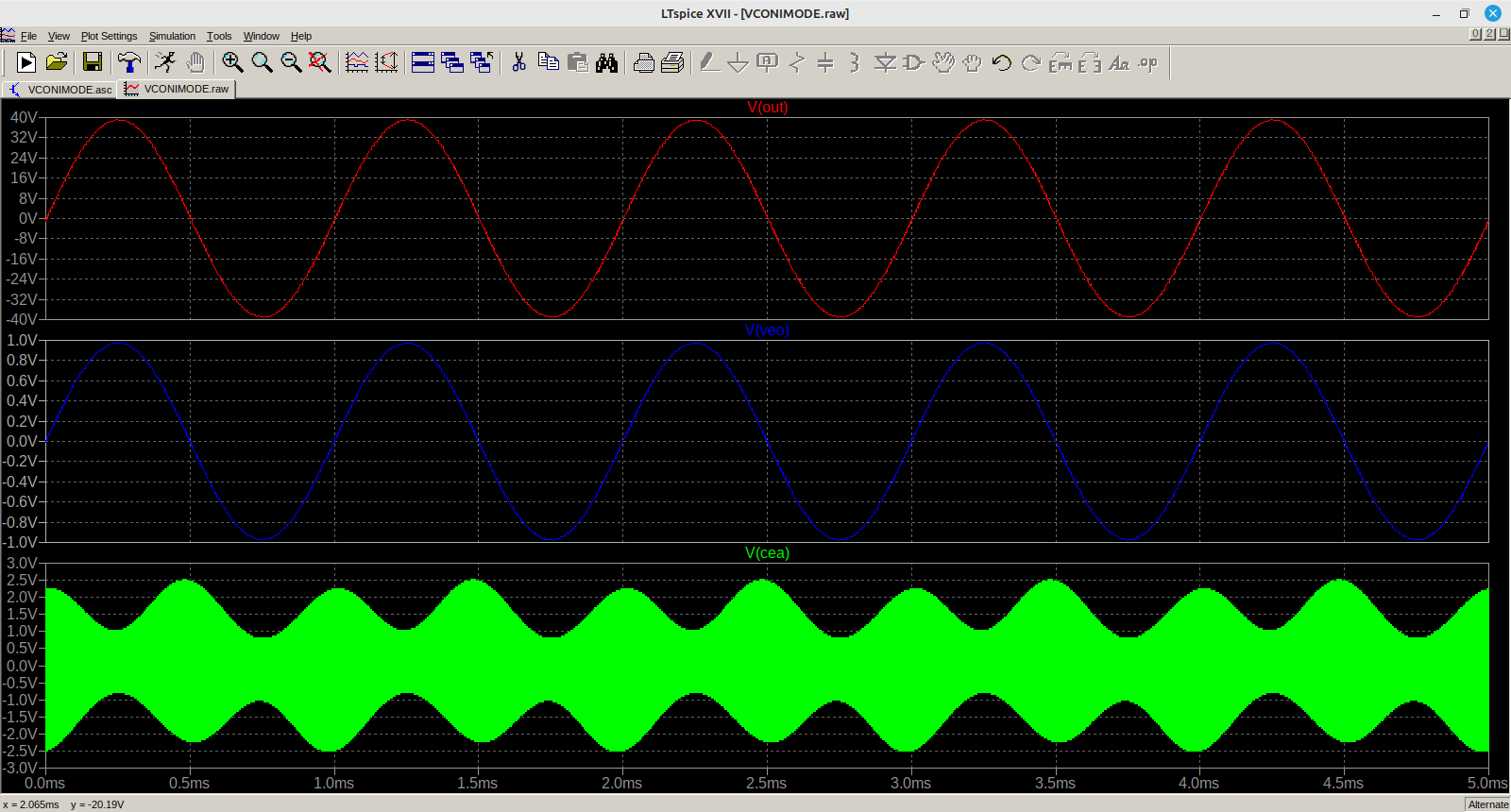1511x812 pixels.
Task: Click the 2.5ms time axis label
Action: [x=766, y=784]
